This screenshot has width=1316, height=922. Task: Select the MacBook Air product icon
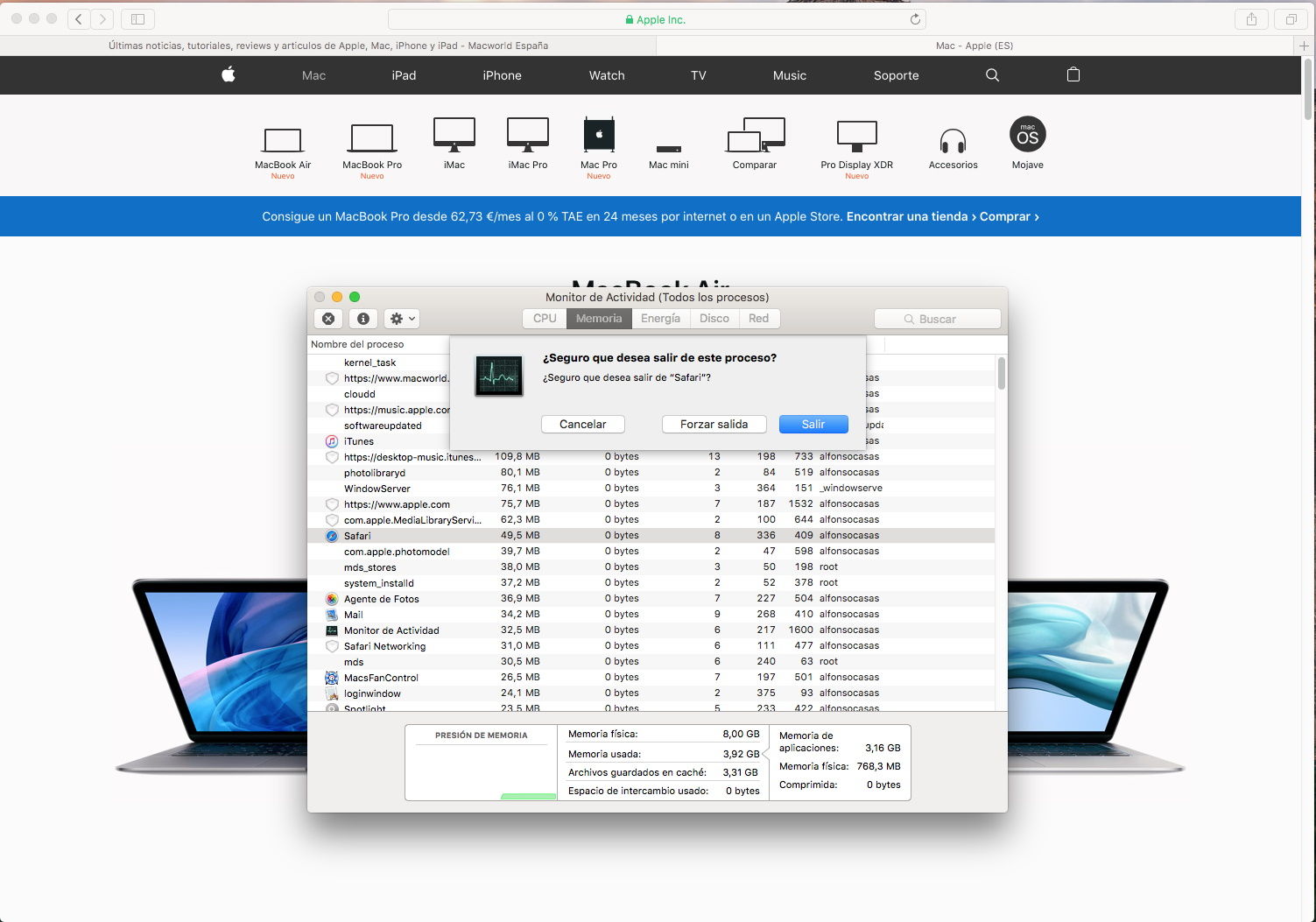coord(283,140)
